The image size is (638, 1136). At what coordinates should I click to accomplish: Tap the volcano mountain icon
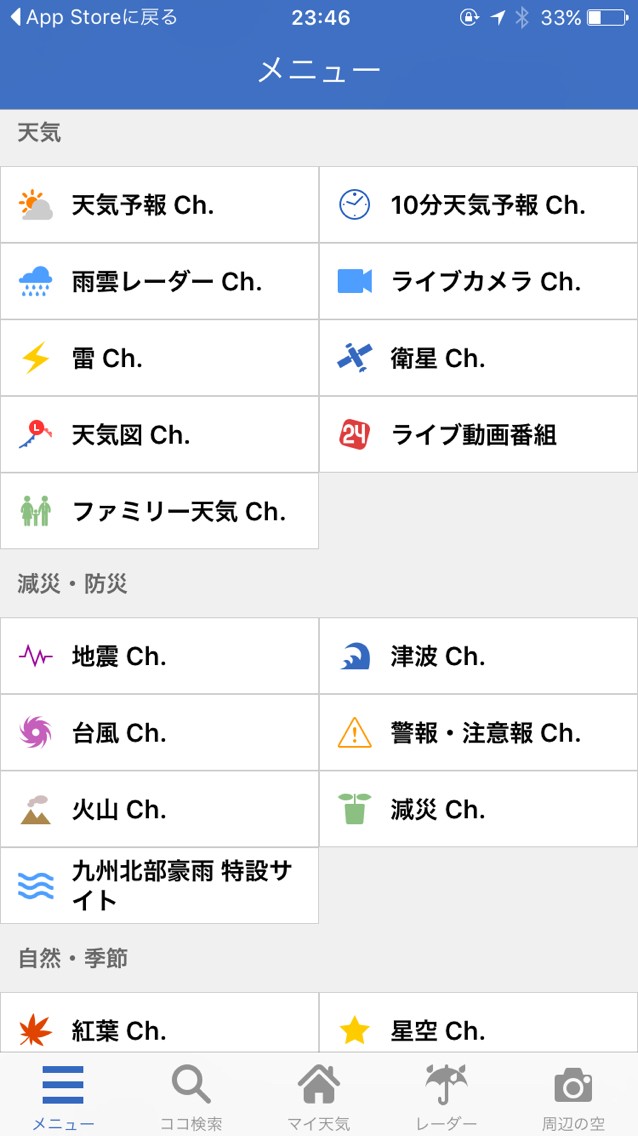click(35, 809)
